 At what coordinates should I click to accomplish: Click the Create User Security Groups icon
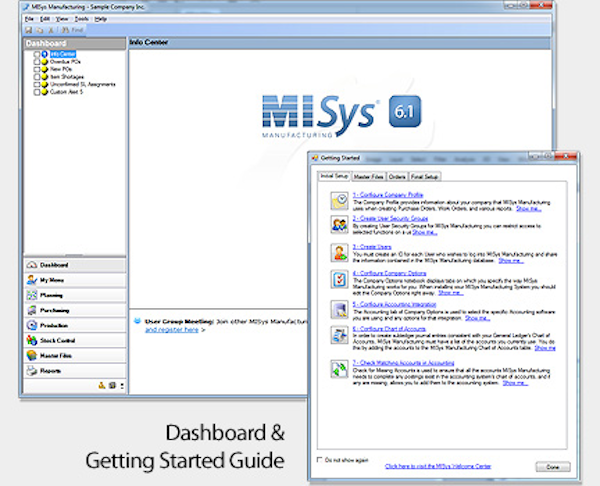click(339, 224)
